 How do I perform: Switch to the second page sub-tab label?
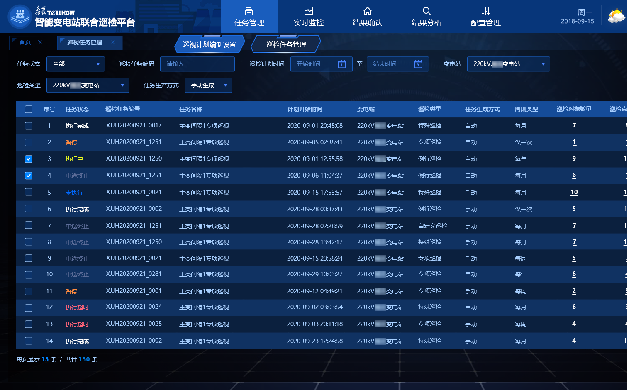[85, 42]
